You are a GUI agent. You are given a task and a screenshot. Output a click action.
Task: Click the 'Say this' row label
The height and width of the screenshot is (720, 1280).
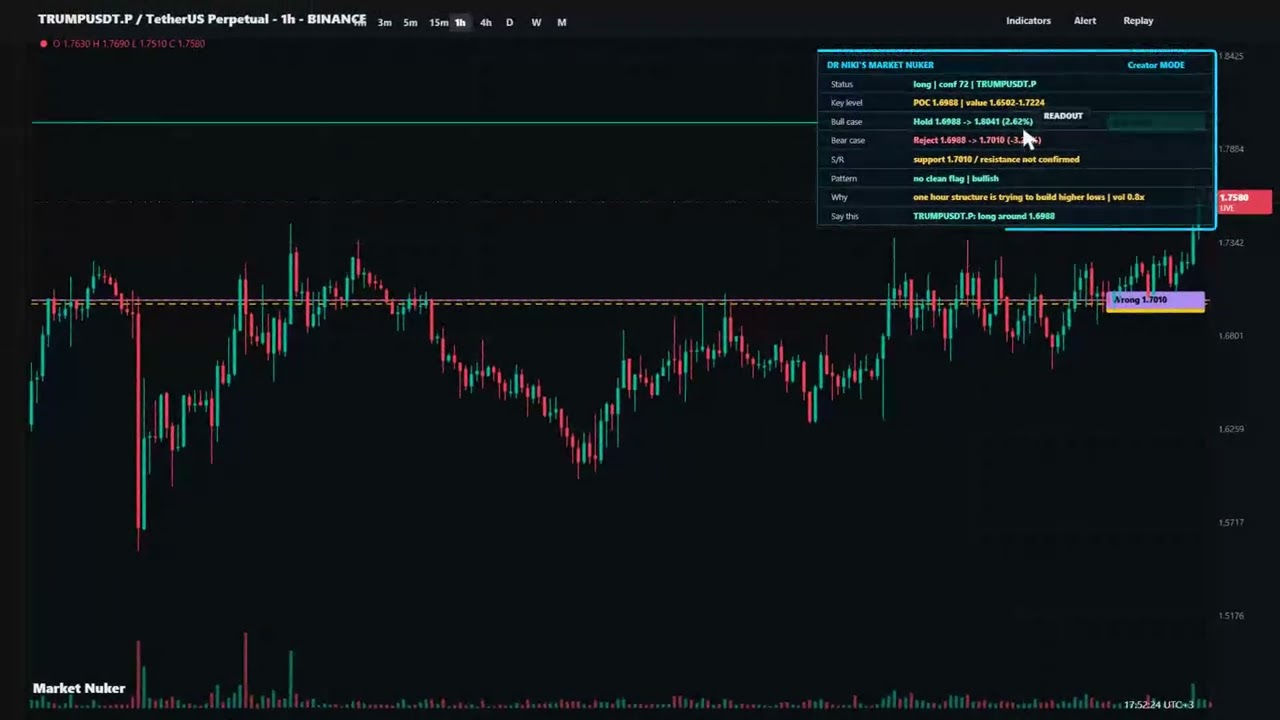(845, 216)
